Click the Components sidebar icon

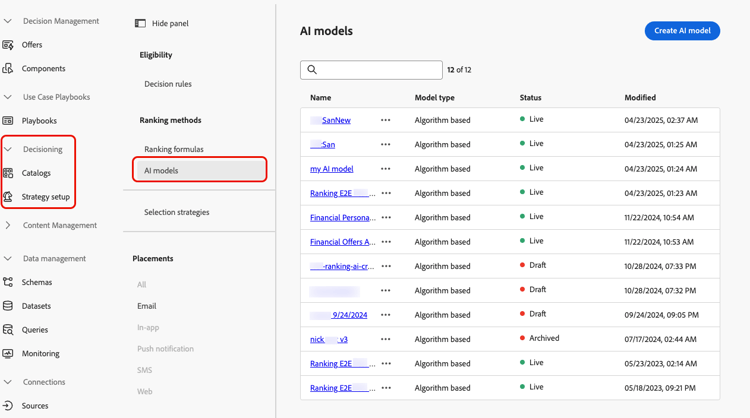8,69
